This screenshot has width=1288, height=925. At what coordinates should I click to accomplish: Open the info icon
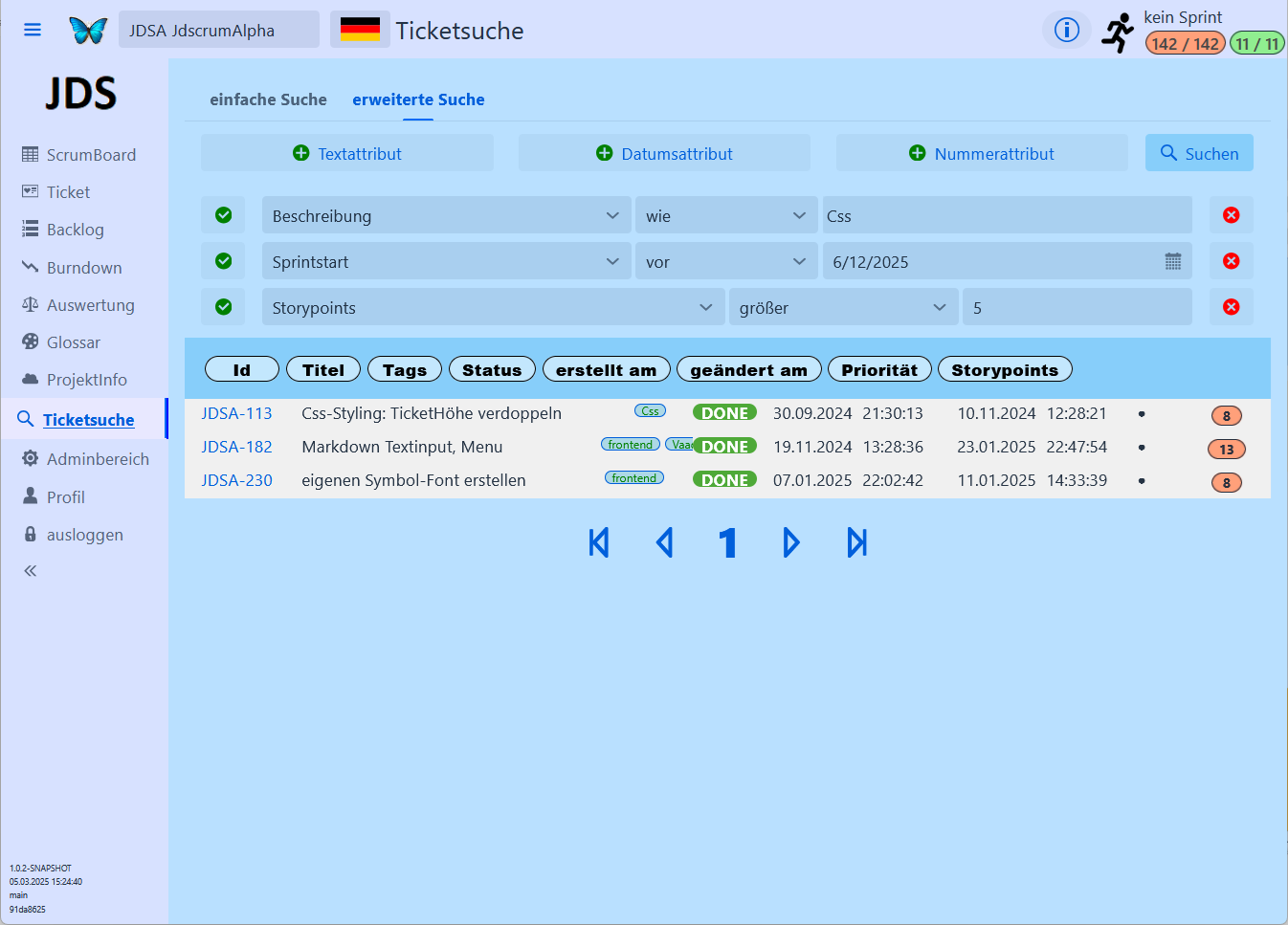tap(1067, 31)
